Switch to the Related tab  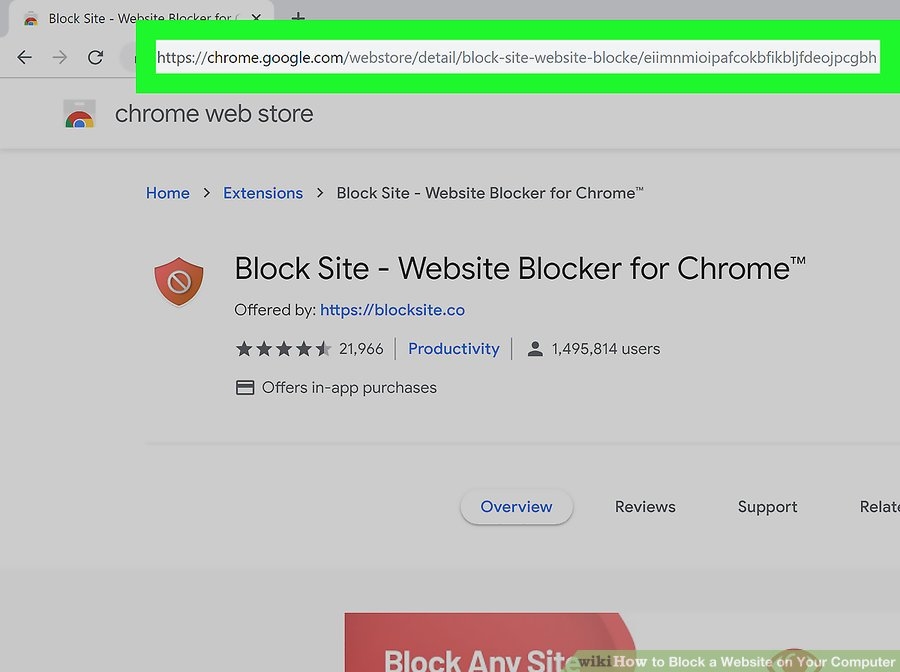click(879, 507)
